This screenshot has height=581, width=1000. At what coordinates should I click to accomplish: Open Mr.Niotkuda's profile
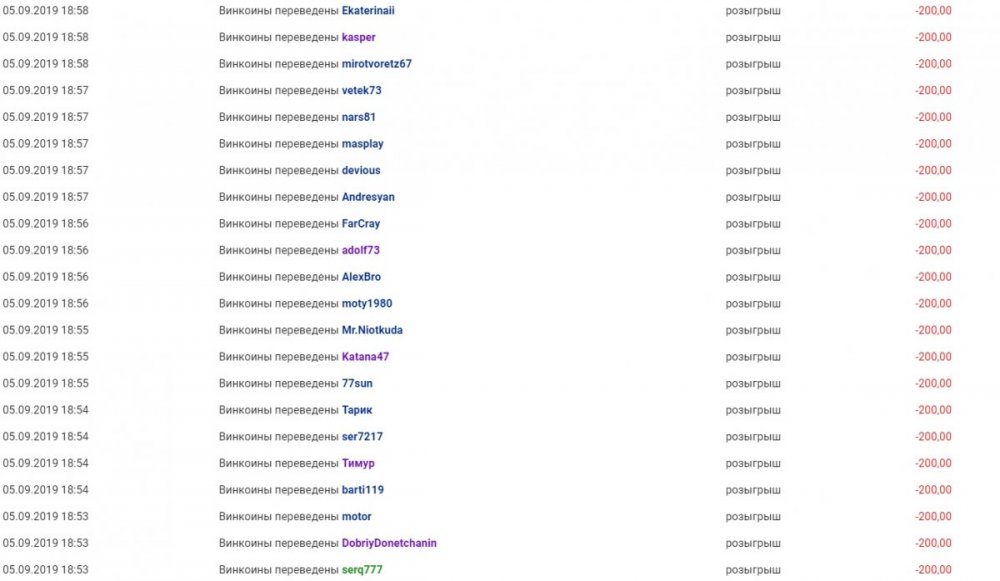pos(372,330)
